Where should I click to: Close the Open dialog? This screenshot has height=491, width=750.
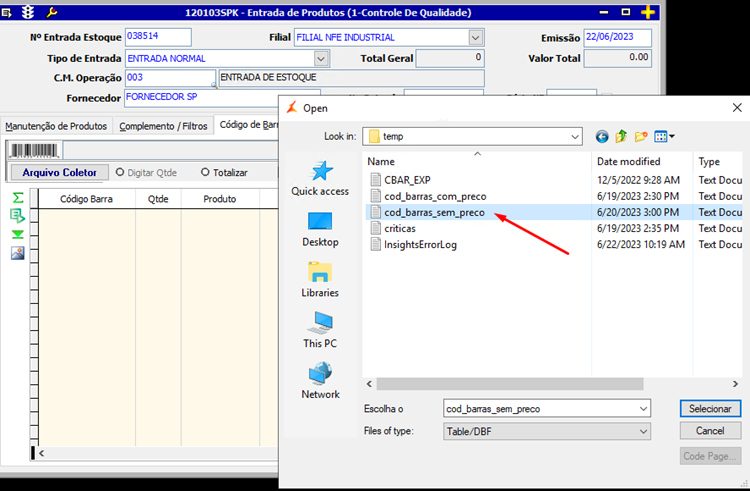737,108
